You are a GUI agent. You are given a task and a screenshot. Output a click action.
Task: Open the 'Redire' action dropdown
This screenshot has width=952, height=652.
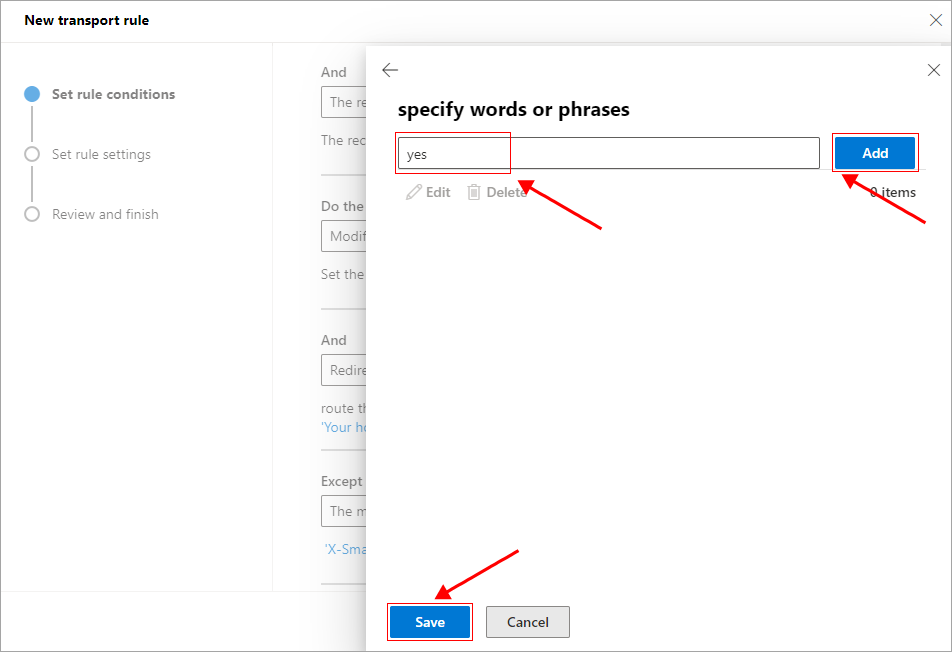click(343, 370)
